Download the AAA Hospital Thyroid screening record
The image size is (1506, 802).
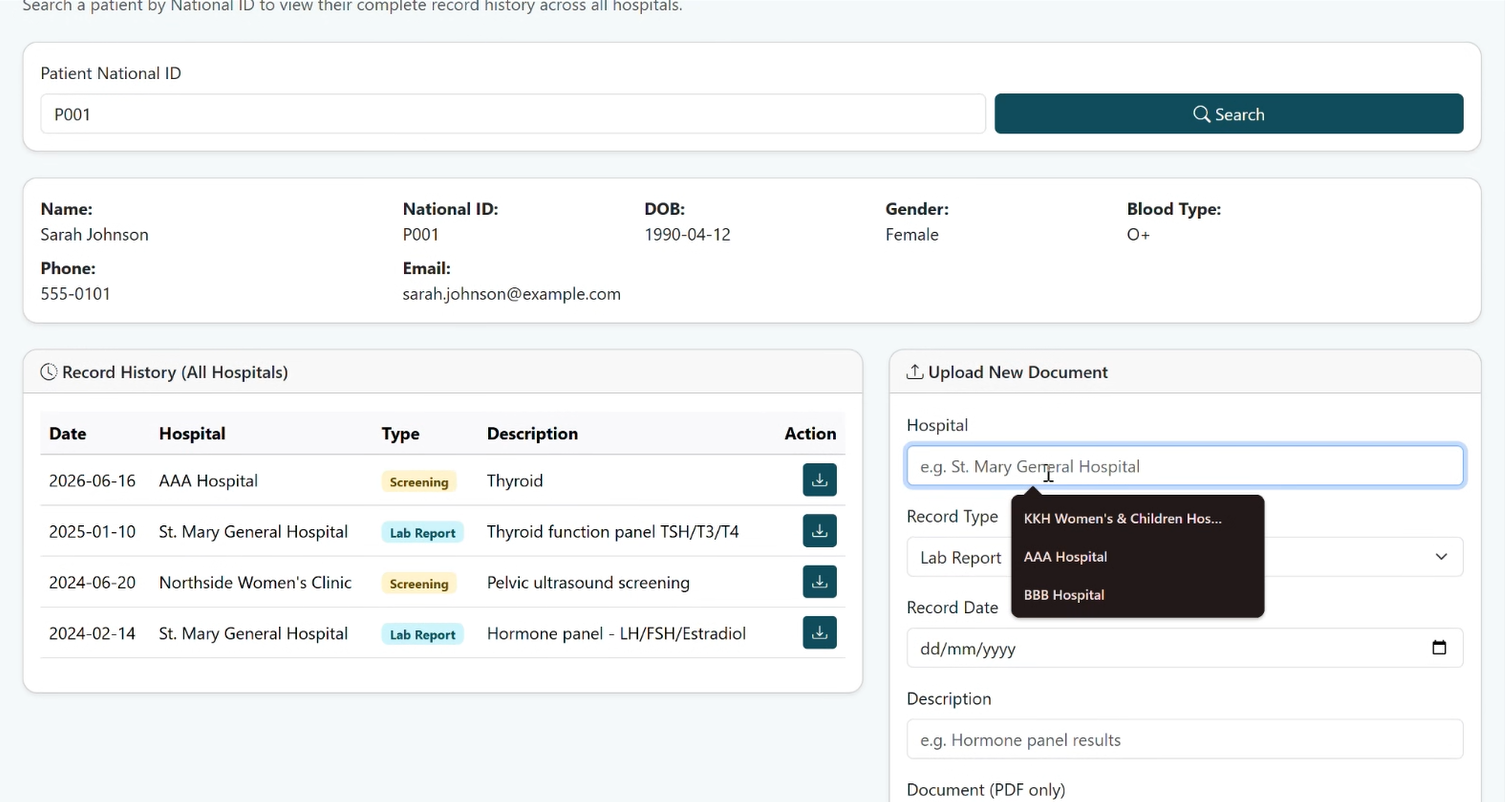point(820,480)
